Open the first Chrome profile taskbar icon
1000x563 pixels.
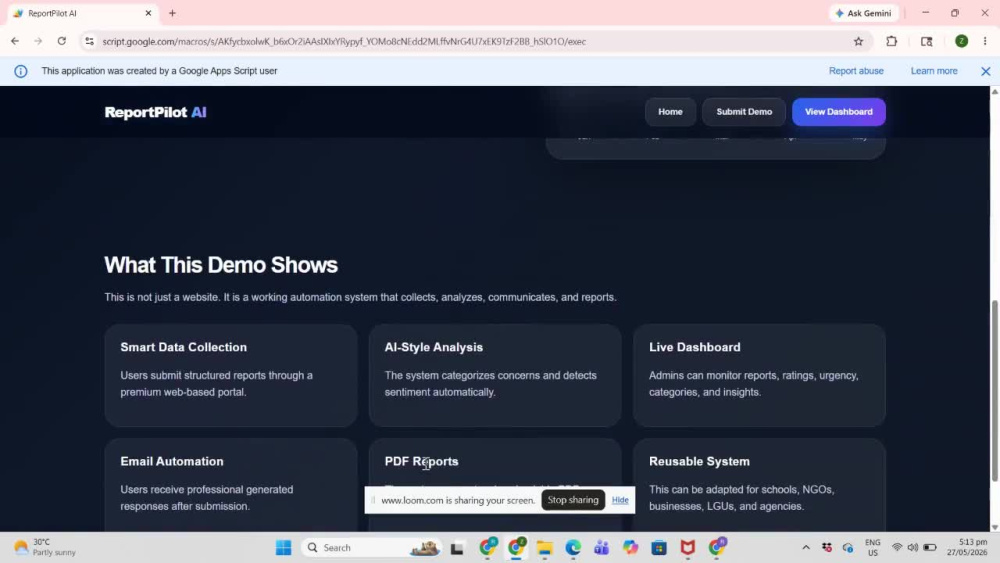click(488, 547)
